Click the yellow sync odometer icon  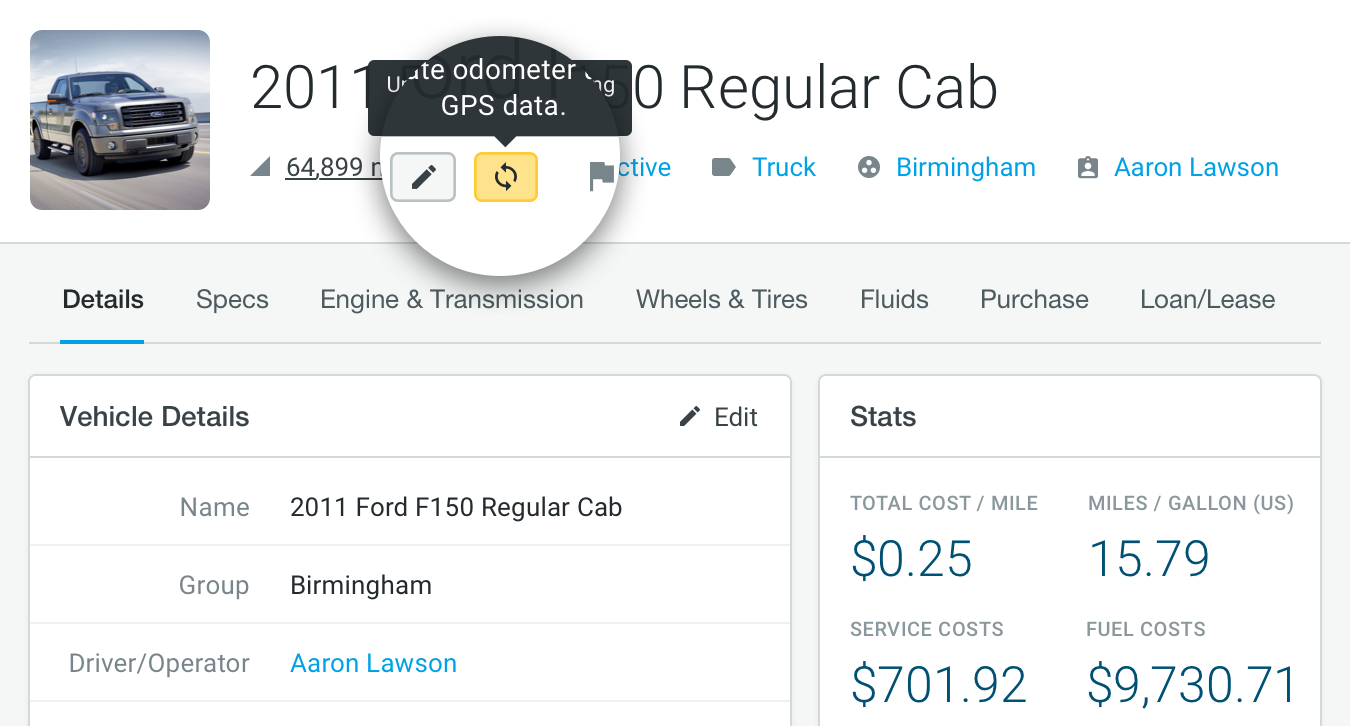pos(506,178)
